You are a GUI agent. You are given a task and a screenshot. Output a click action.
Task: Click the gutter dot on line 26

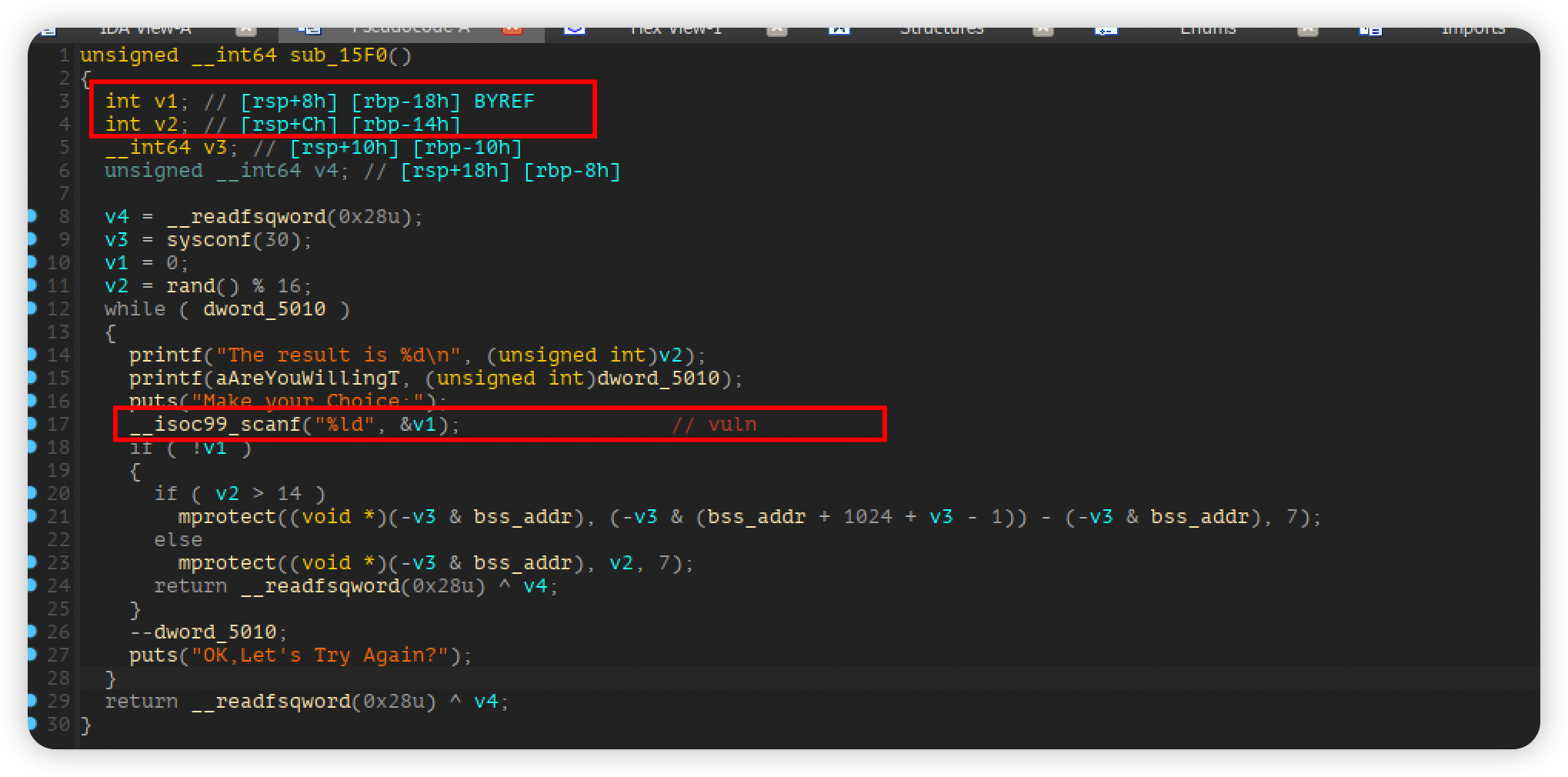[32, 632]
